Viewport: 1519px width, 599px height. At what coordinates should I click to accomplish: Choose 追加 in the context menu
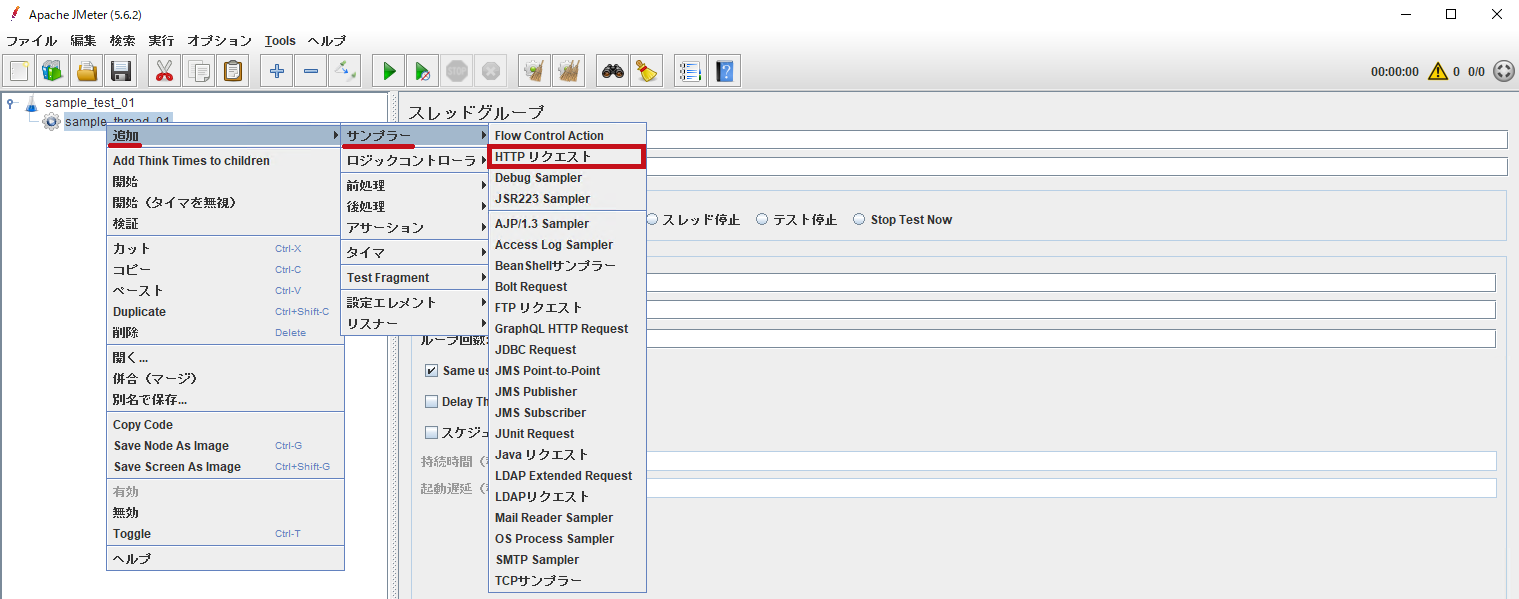click(225, 135)
